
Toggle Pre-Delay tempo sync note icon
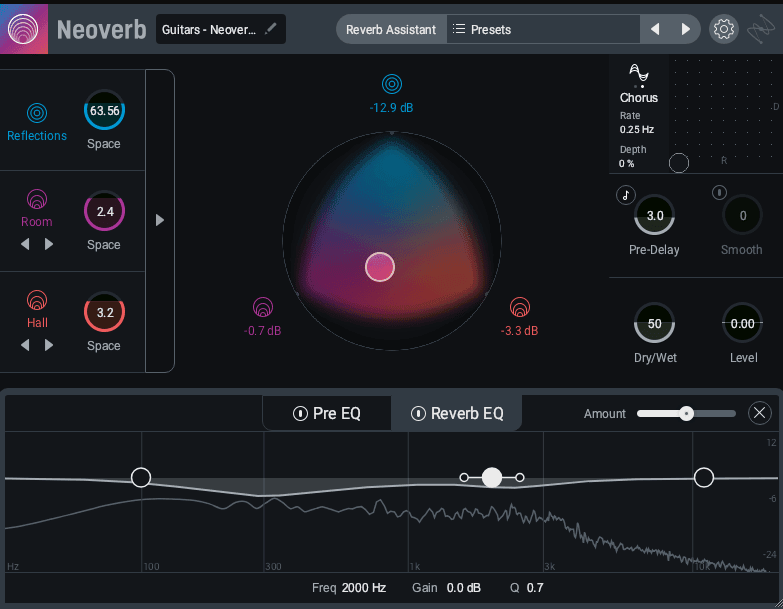click(x=626, y=195)
